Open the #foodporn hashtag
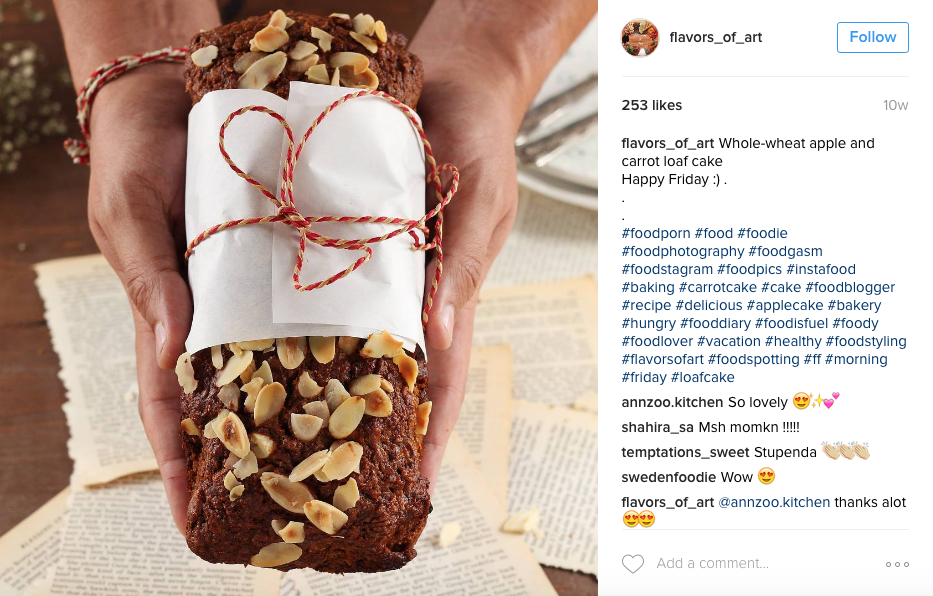Screen dimensions: 933x596 656,233
